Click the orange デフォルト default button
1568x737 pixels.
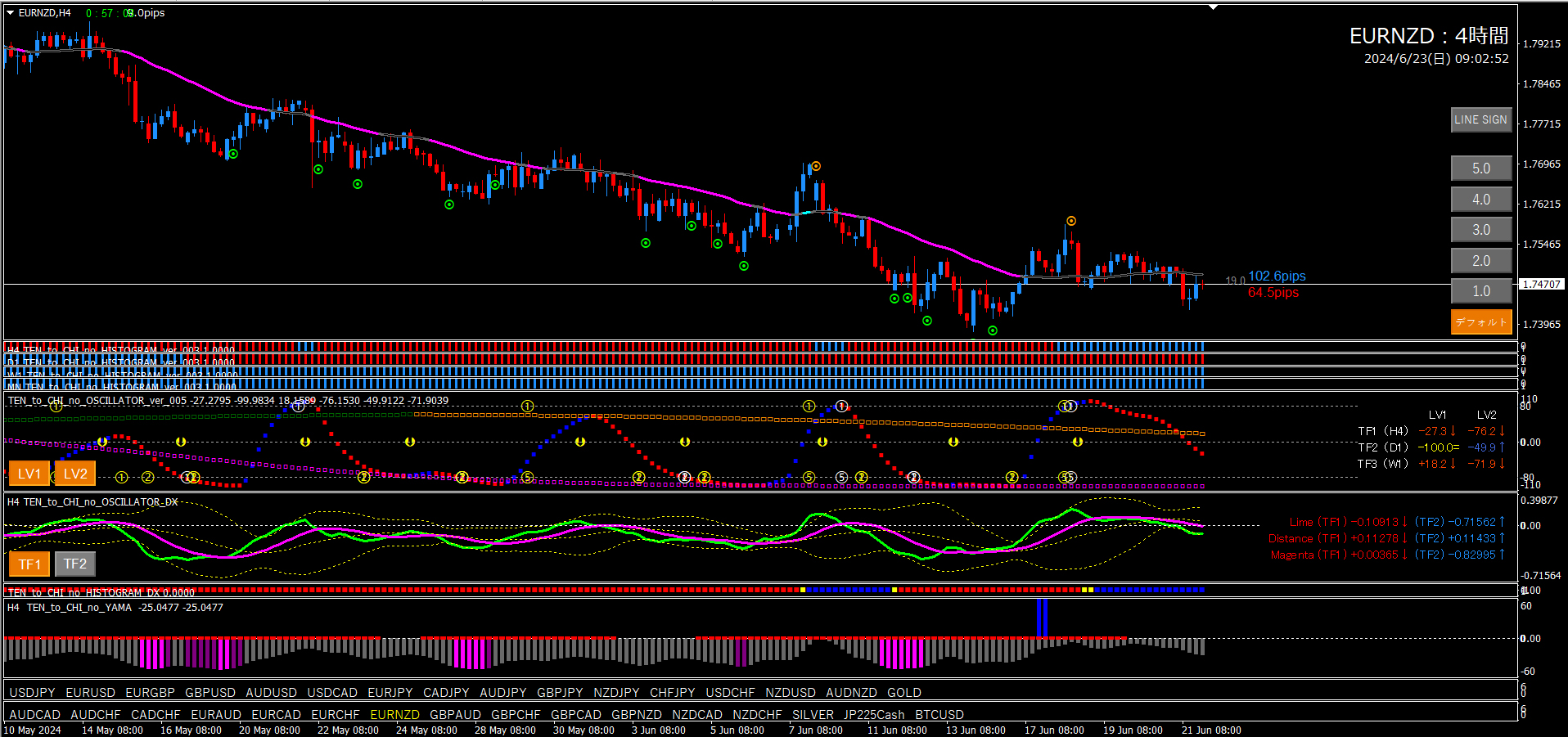[1481, 321]
